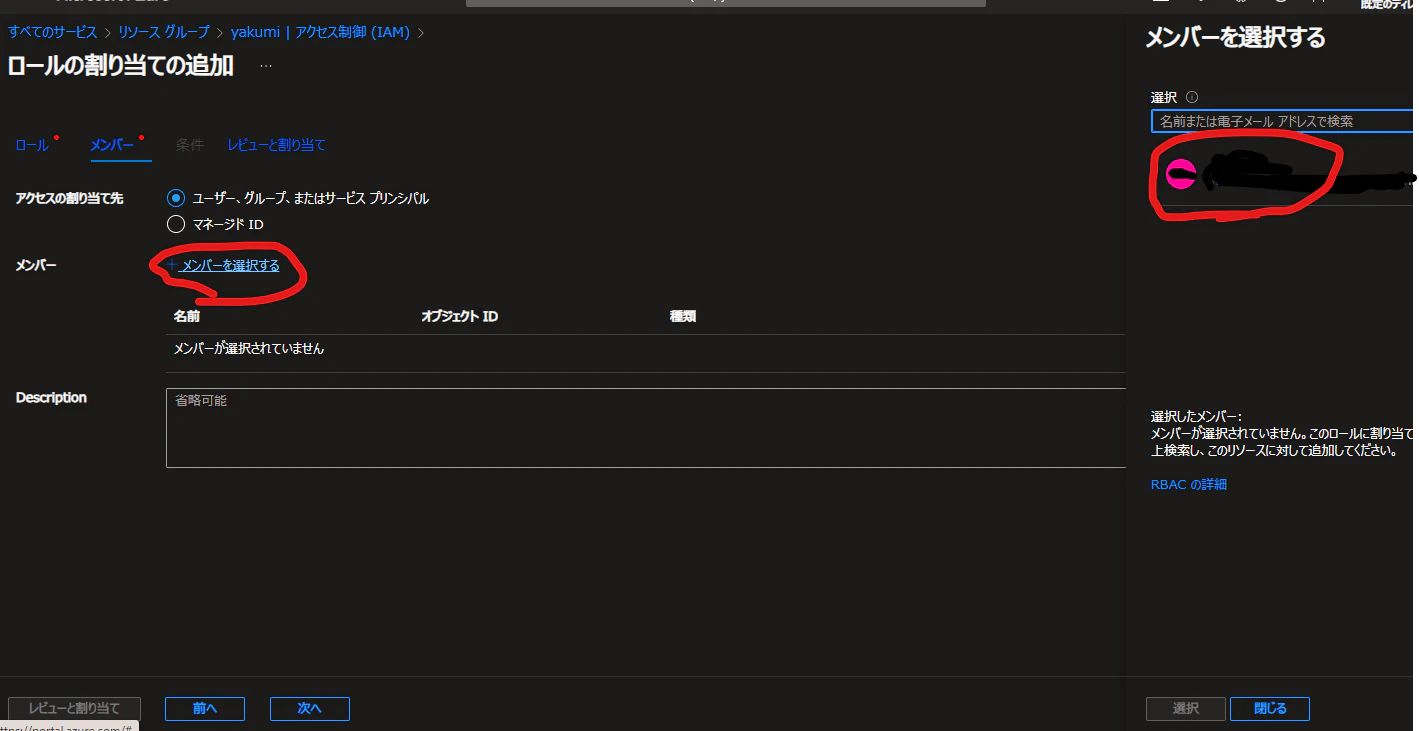The width and height of the screenshot is (1419, 731).
Task: Click the 前へ button
Action: click(x=205, y=708)
